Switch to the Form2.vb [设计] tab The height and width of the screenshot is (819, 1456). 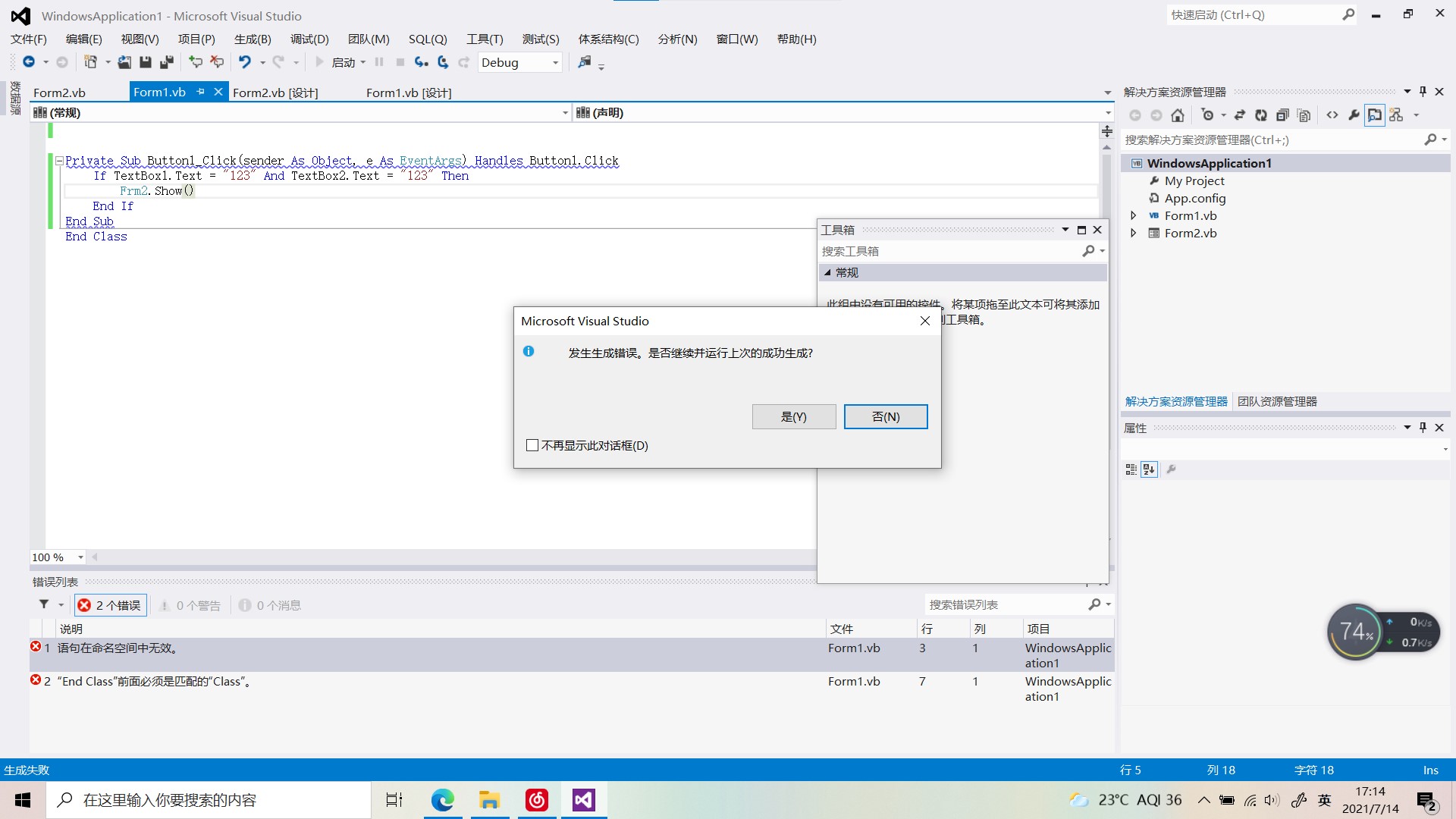tap(275, 93)
